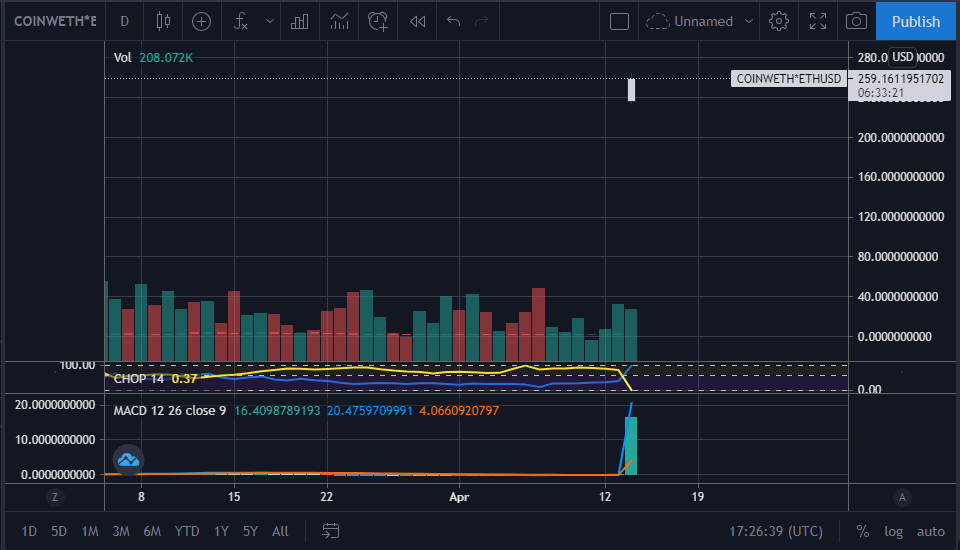Image resolution: width=960 pixels, height=550 pixels.
Task: Create an alert with alarm clock icon
Action: (378, 21)
